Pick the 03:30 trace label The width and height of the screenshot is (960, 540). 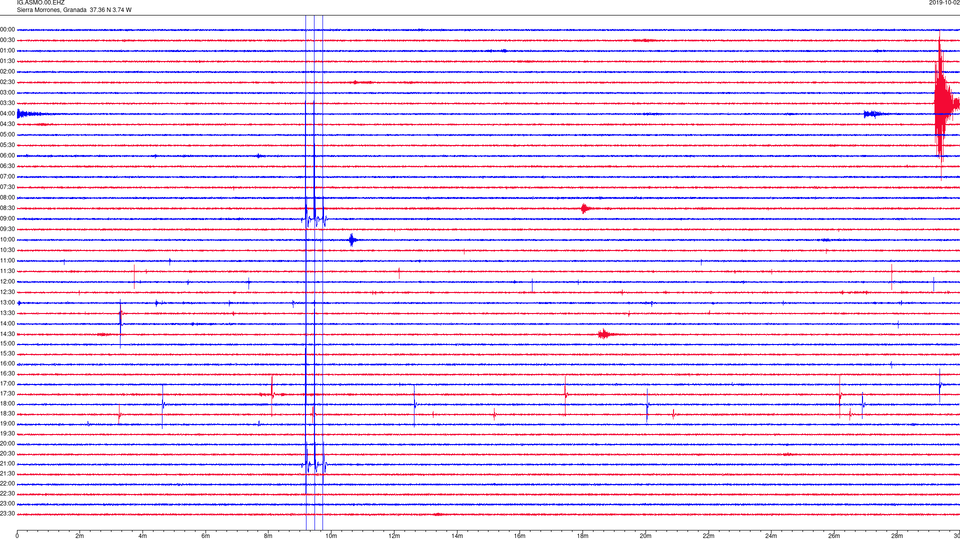[x=7, y=103]
